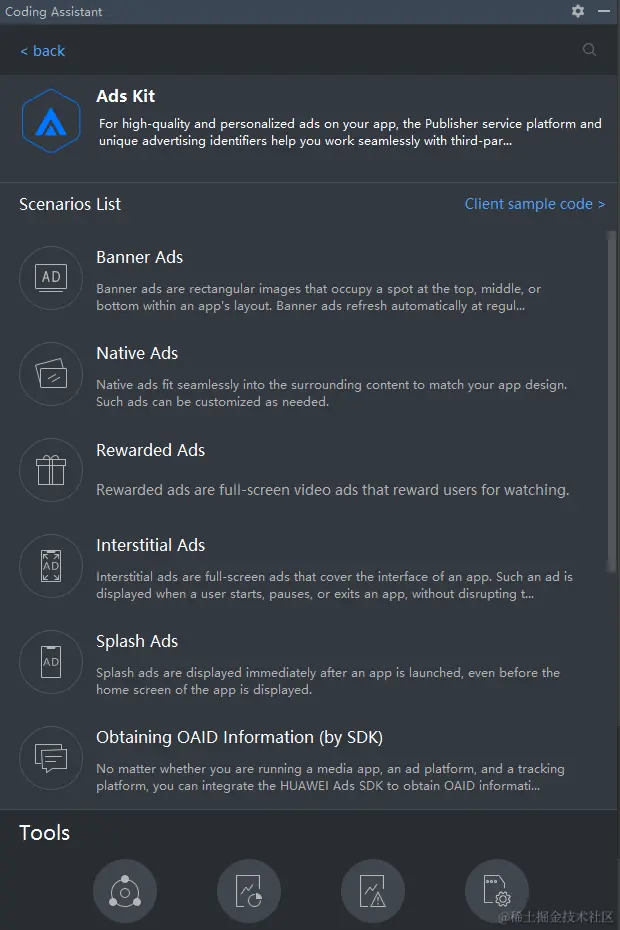The width and height of the screenshot is (620, 930).
Task: Open the file with gear settings tool
Action: 497,891
